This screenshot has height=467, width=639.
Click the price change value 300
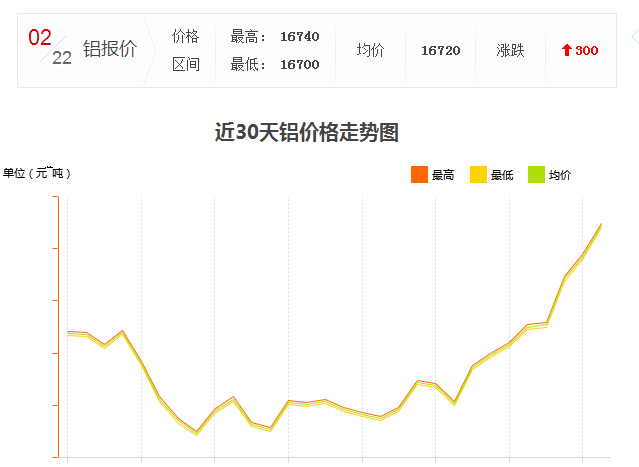[587, 50]
